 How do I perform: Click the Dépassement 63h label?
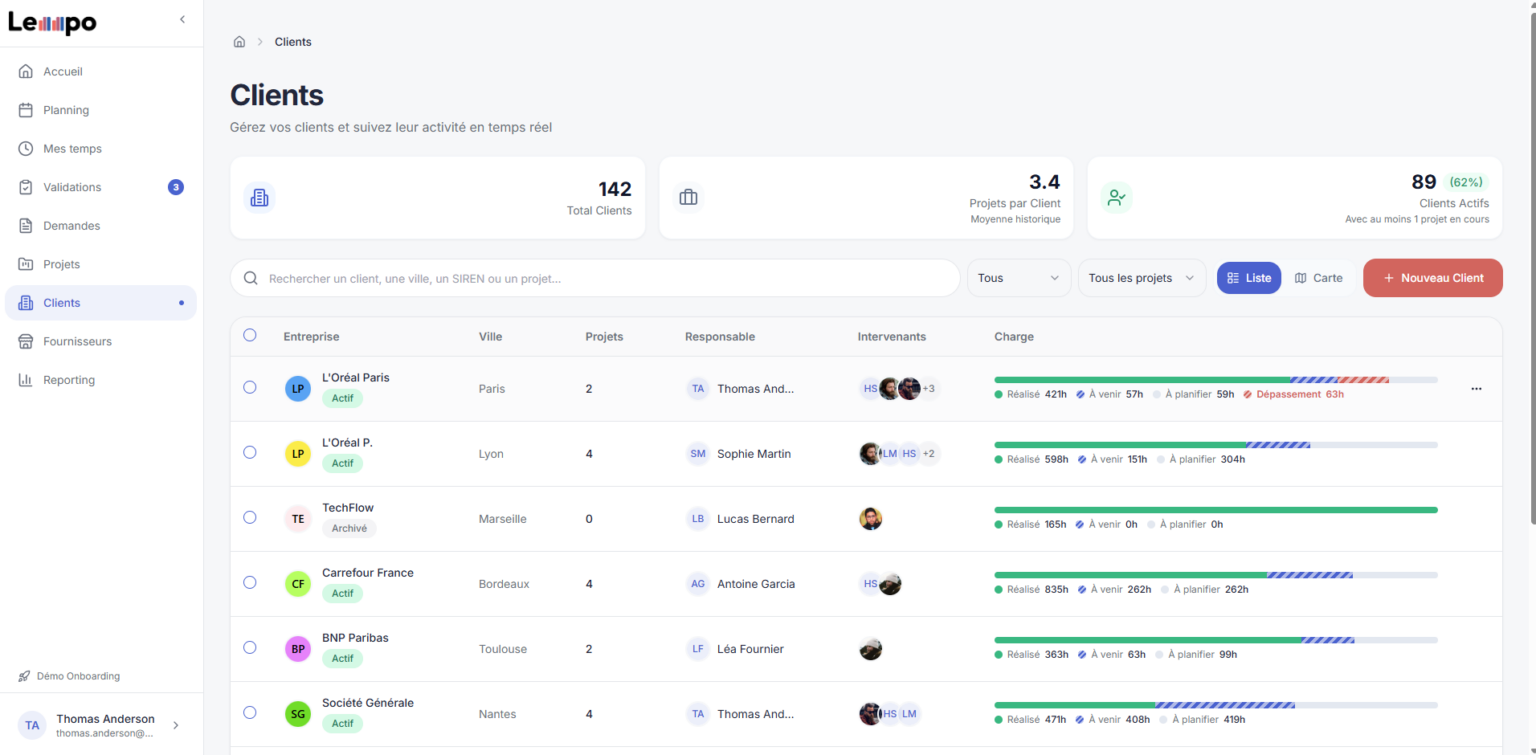[x=1294, y=394]
